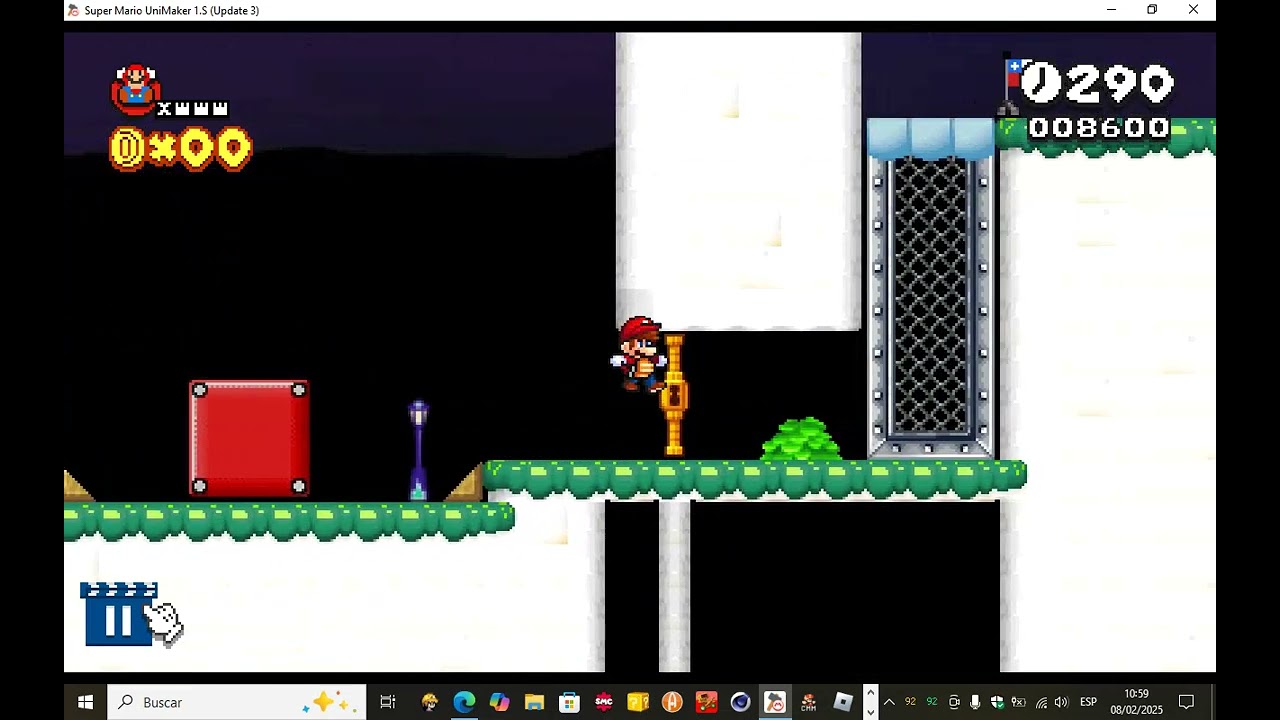Click the taskbar Mario head icon after Task View

click(x=430, y=702)
